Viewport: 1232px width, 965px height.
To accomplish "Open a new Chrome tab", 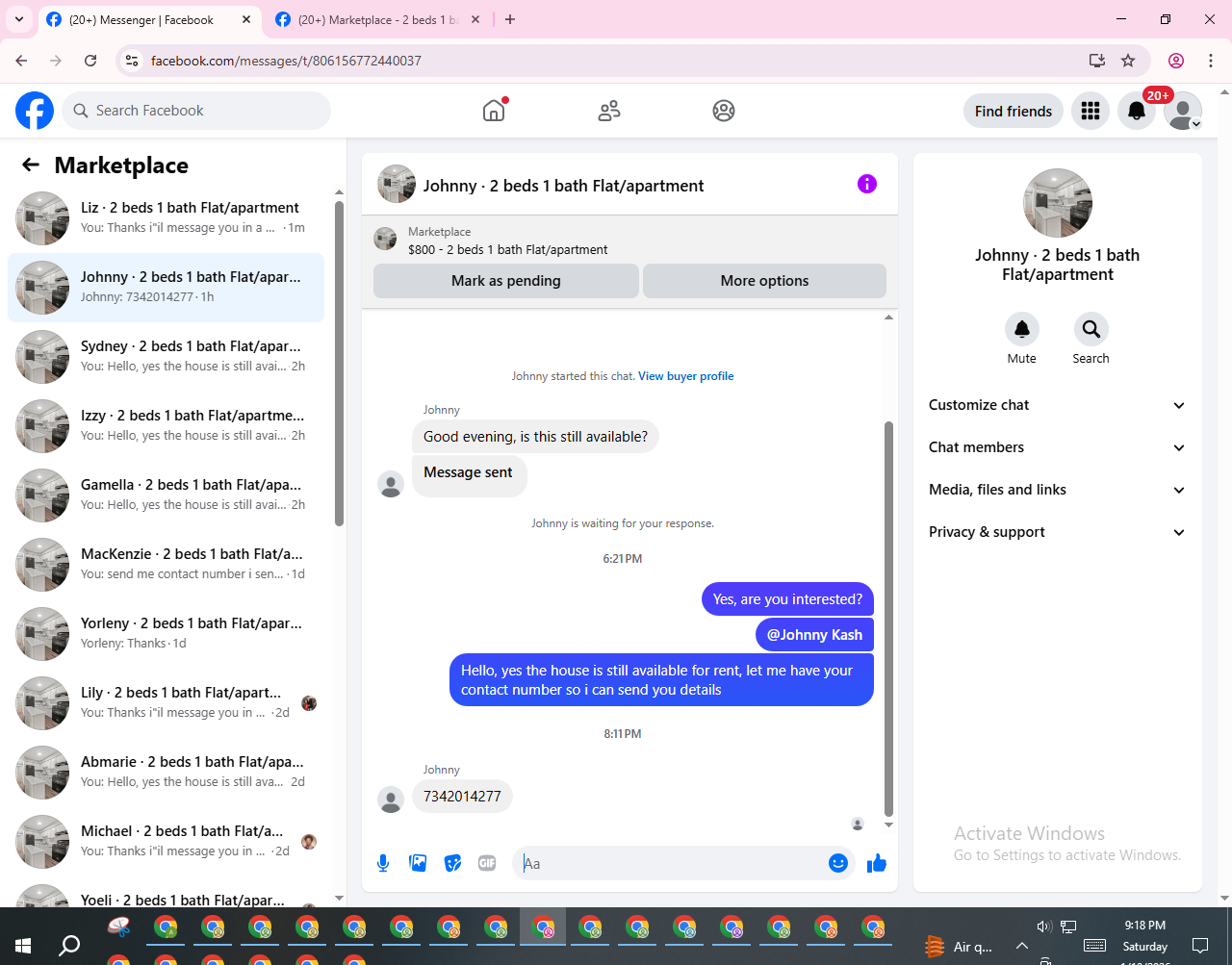I will click(510, 19).
